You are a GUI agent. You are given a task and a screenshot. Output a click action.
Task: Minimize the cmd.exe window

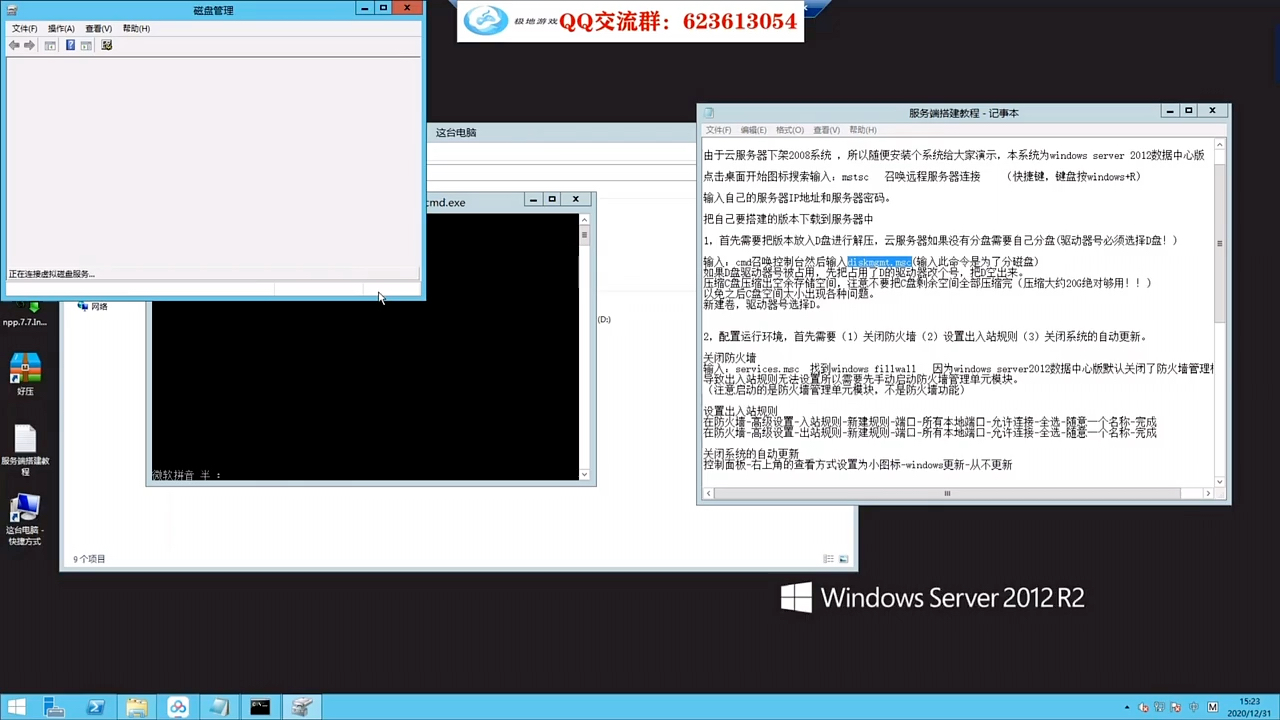click(x=533, y=200)
